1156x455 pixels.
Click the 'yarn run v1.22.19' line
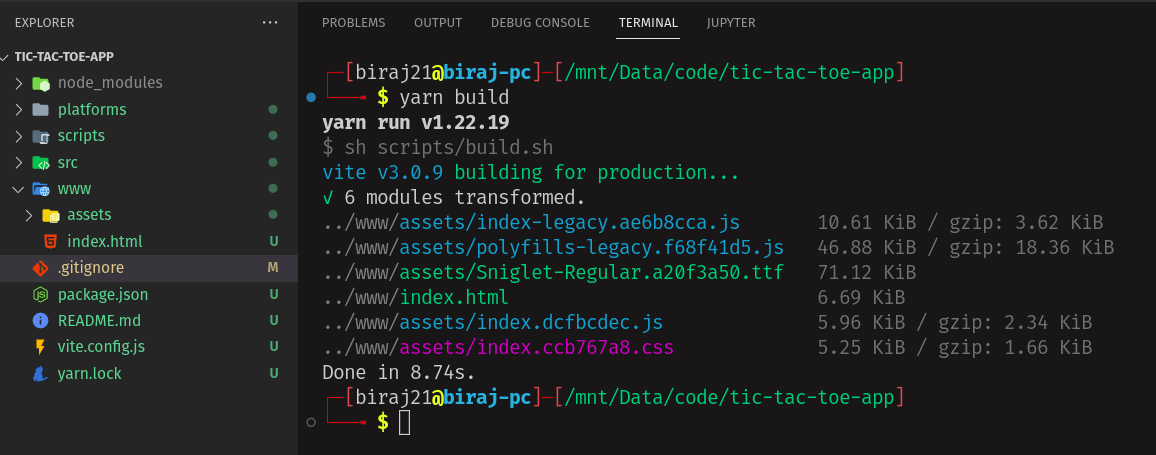416,122
